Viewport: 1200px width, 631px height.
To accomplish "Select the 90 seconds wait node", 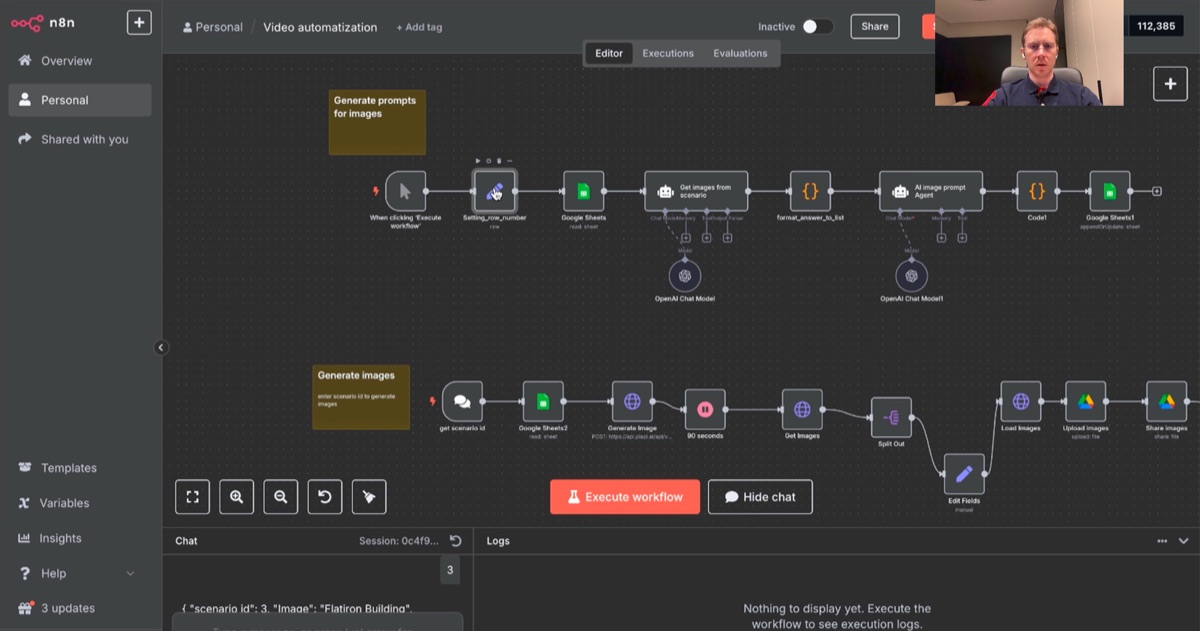I will (705, 409).
